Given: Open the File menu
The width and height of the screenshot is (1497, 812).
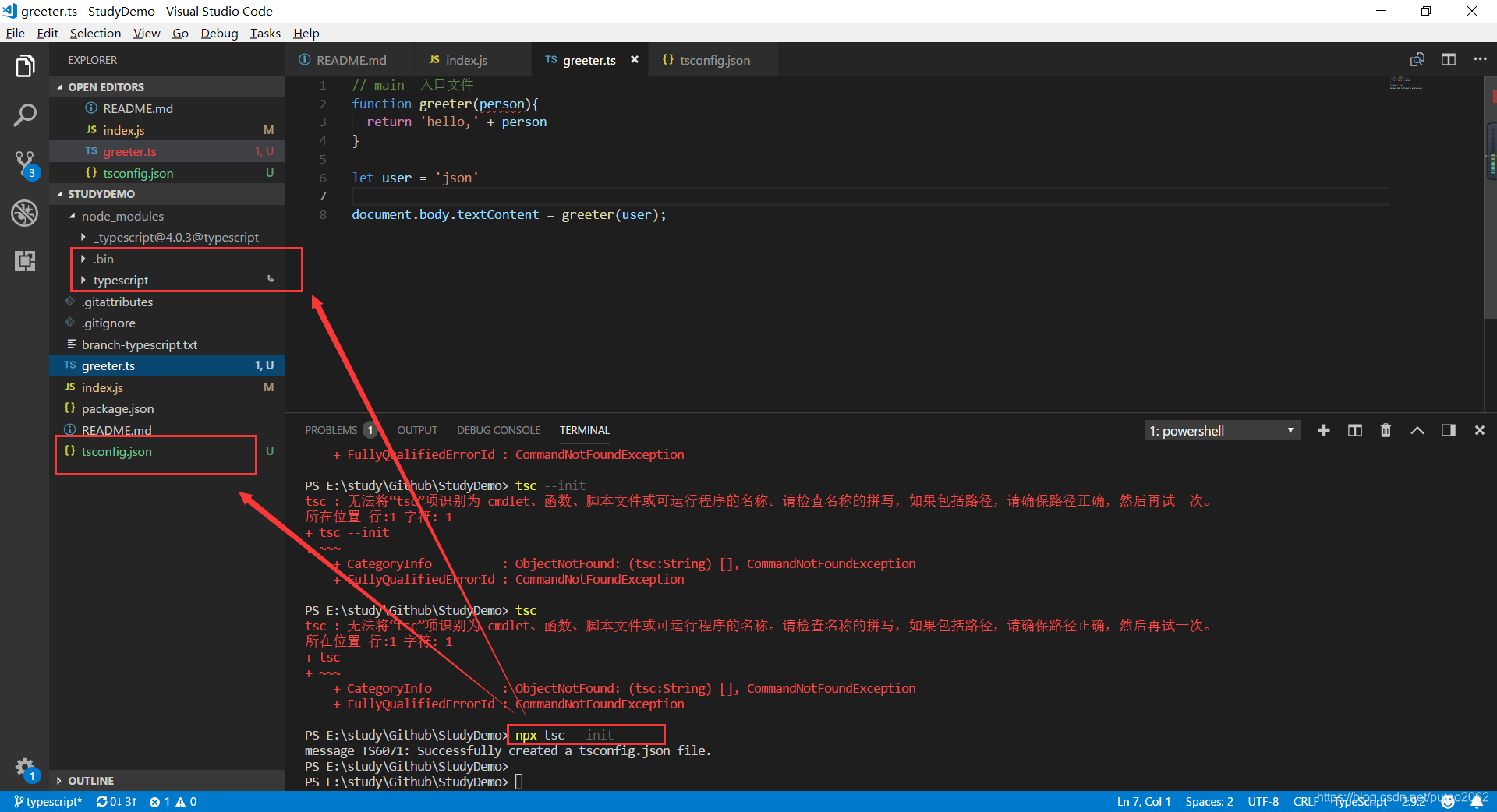Looking at the screenshot, I should tap(16, 33).
